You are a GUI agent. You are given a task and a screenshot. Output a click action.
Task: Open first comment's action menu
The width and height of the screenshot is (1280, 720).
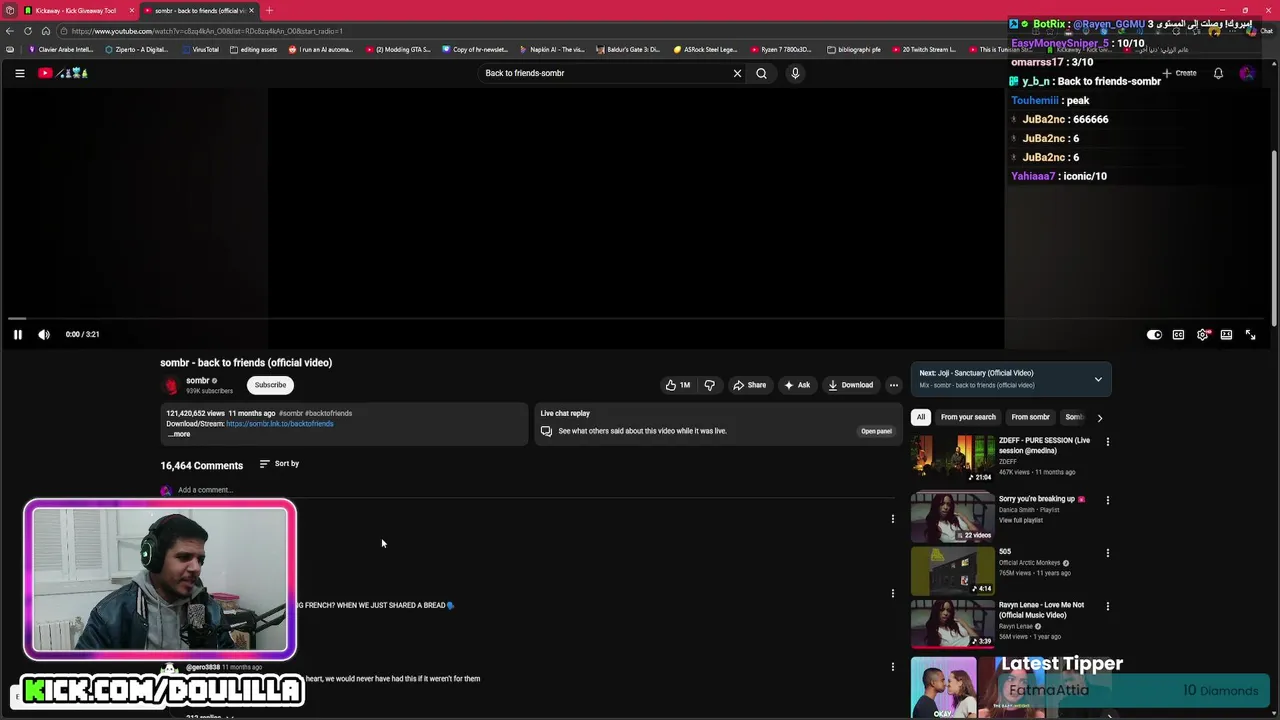click(x=893, y=519)
